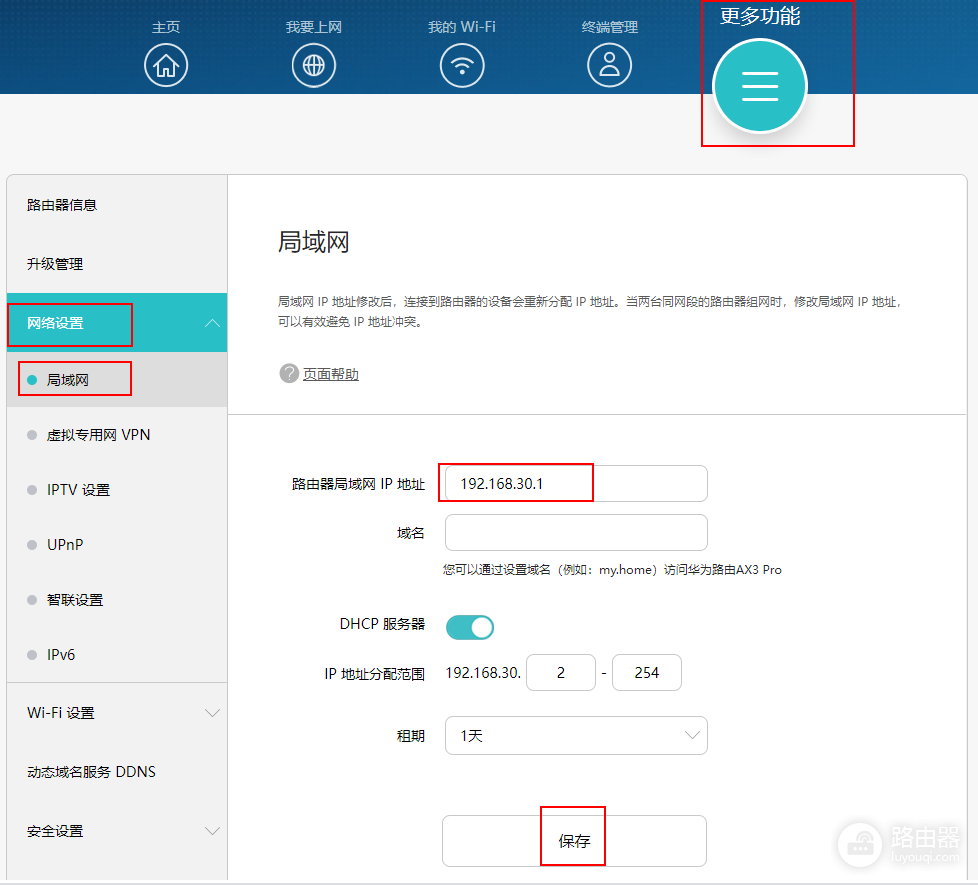Screen dimensions: 978x885
Task: Click the IP range end field 254
Action: coord(647,672)
